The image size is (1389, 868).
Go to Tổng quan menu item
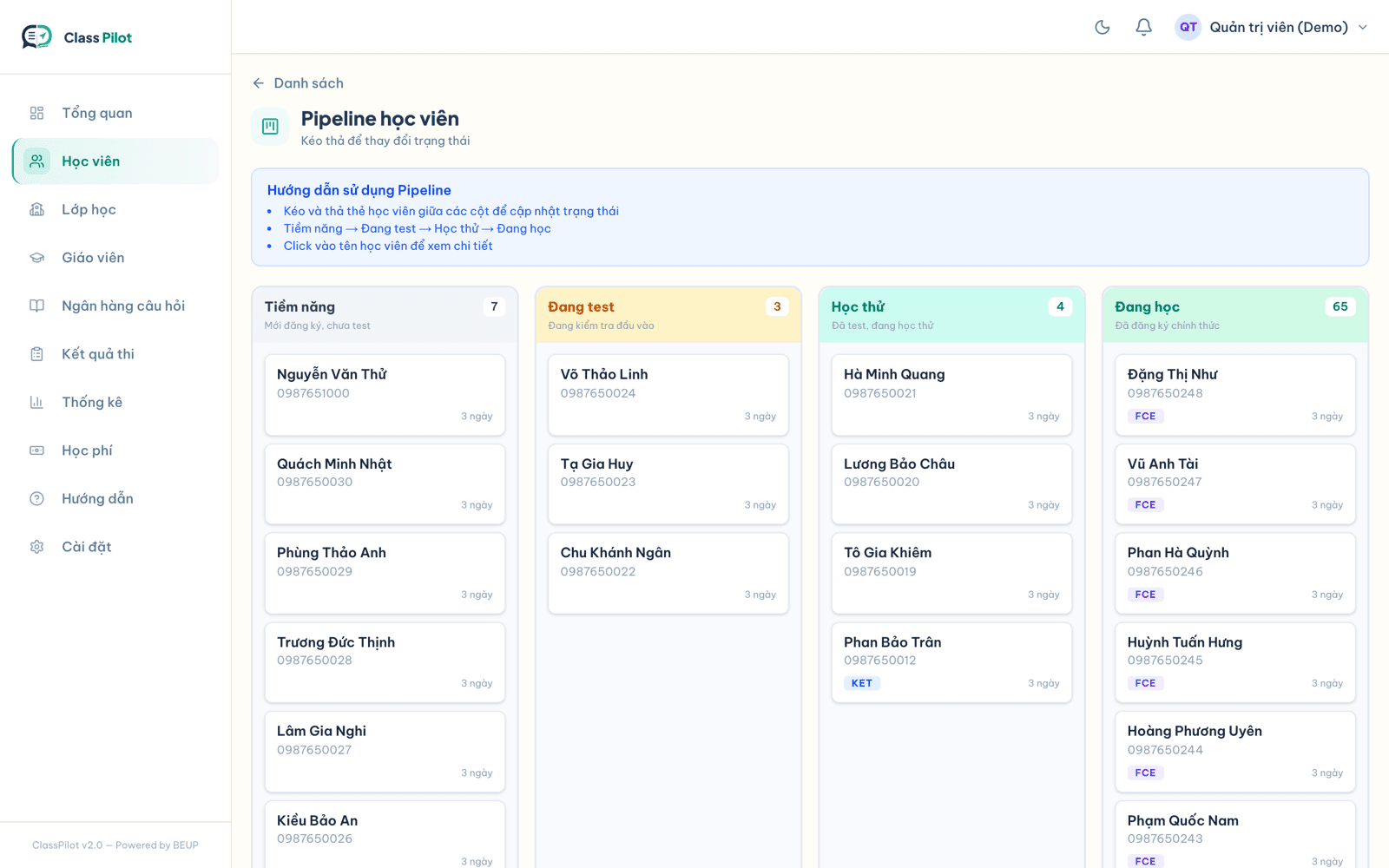click(115, 113)
